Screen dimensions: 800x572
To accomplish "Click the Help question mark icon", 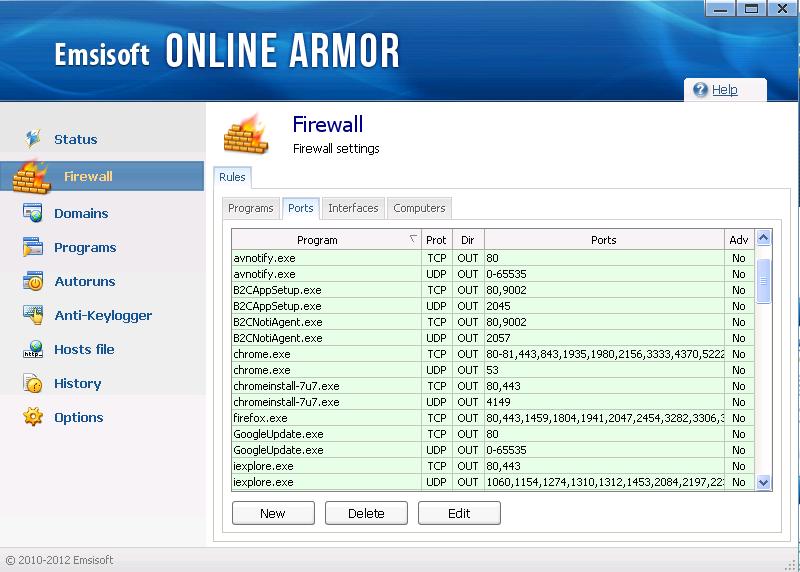I will click(700, 90).
